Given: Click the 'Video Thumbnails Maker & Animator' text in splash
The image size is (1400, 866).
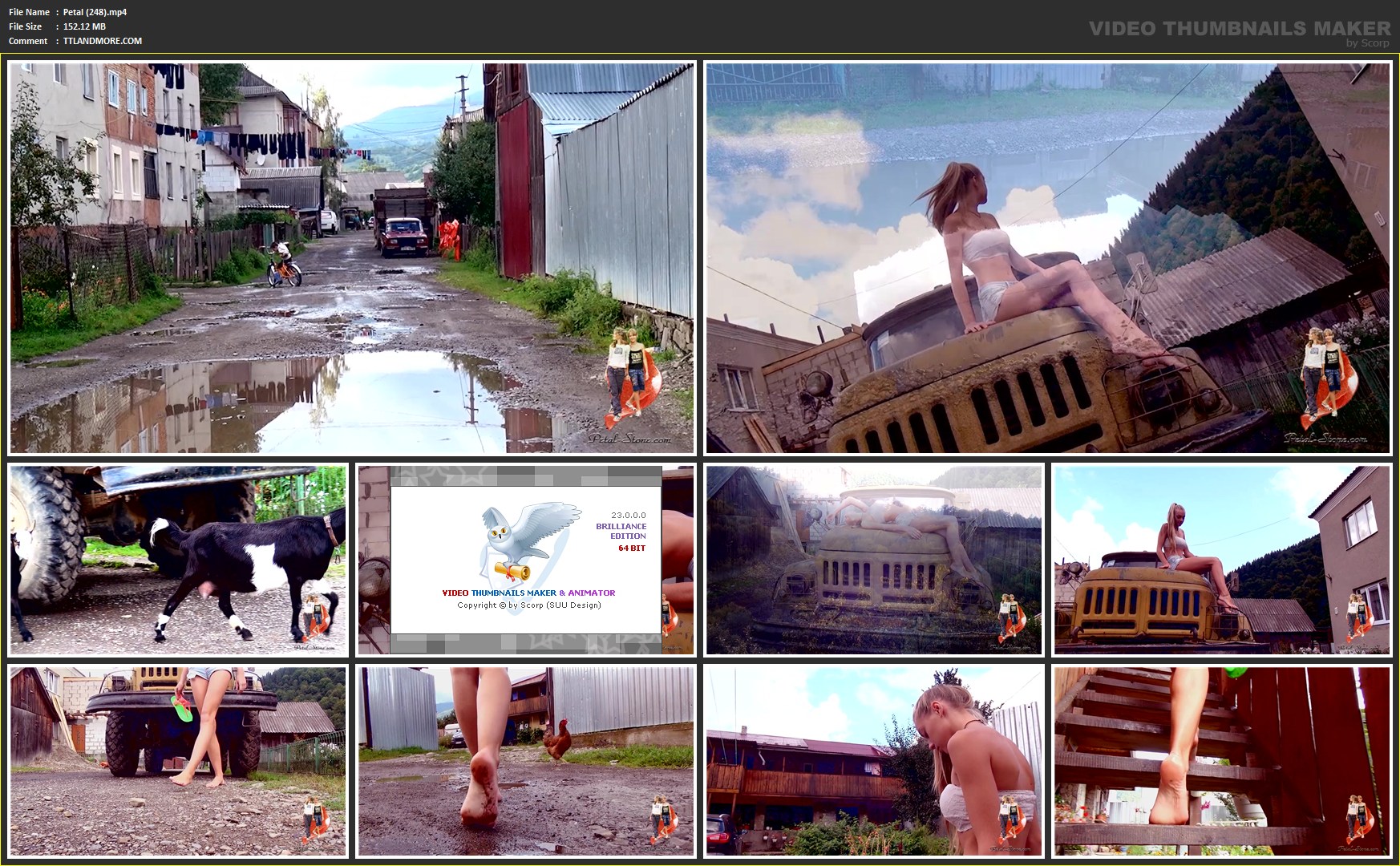Looking at the screenshot, I should click(x=528, y=593).
